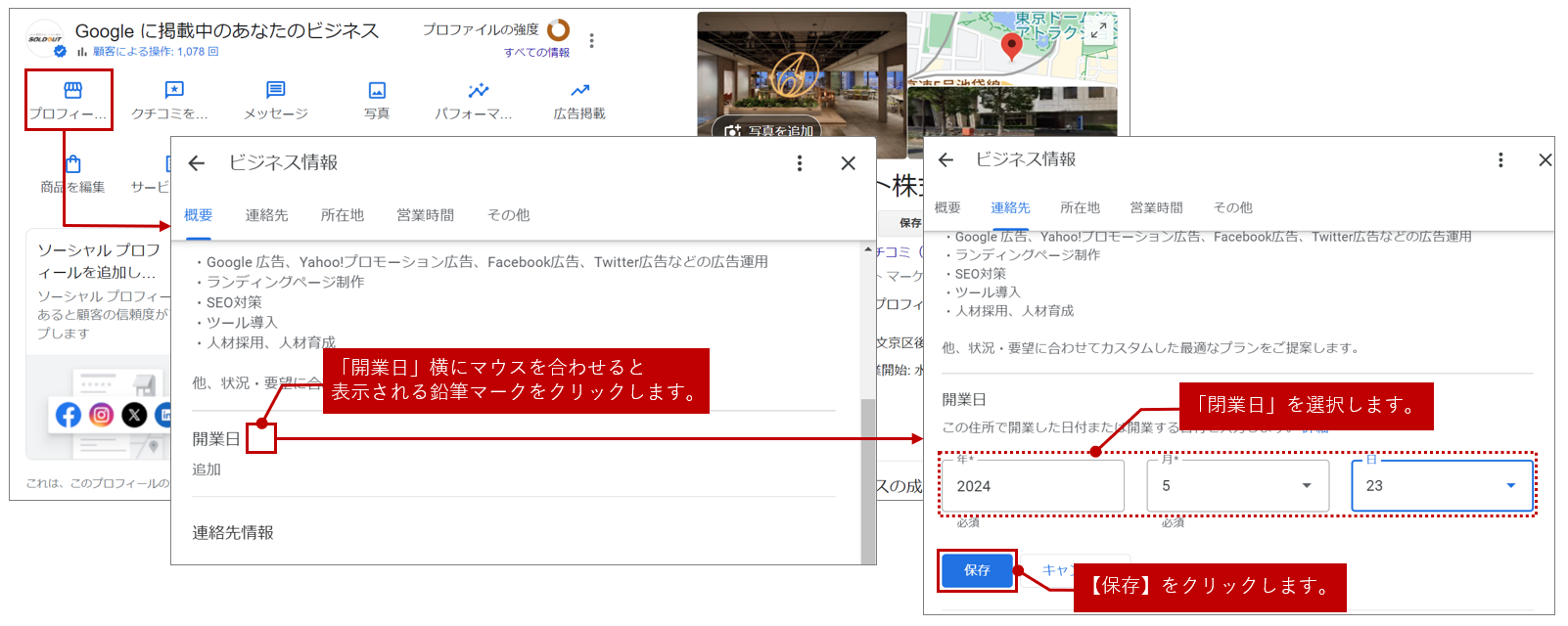
Task: Click the 写真 photos icon
Action: pos(377,91)
